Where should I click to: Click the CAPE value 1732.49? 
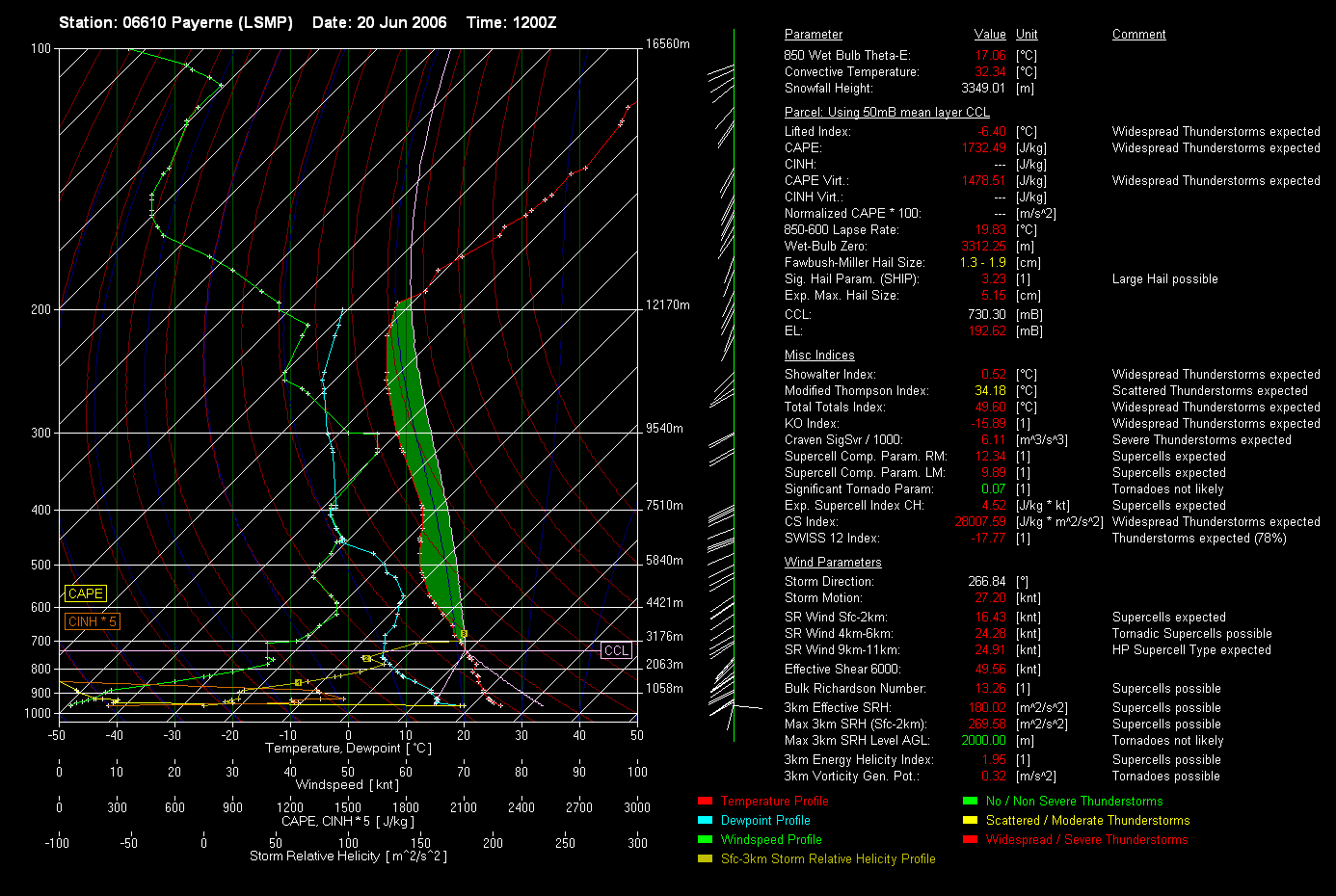click(x=983, y=148)
